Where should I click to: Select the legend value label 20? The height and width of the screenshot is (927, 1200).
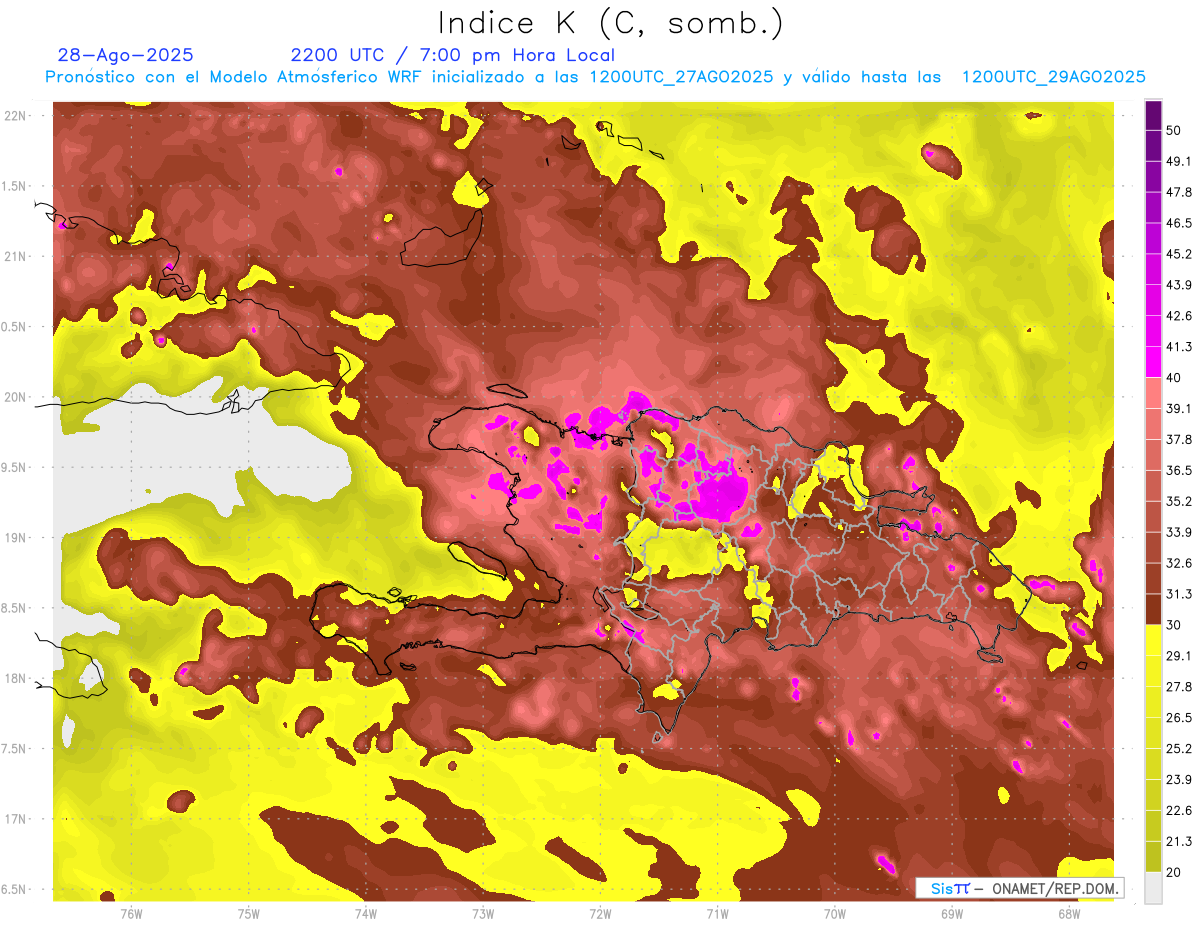(1174, 872)
